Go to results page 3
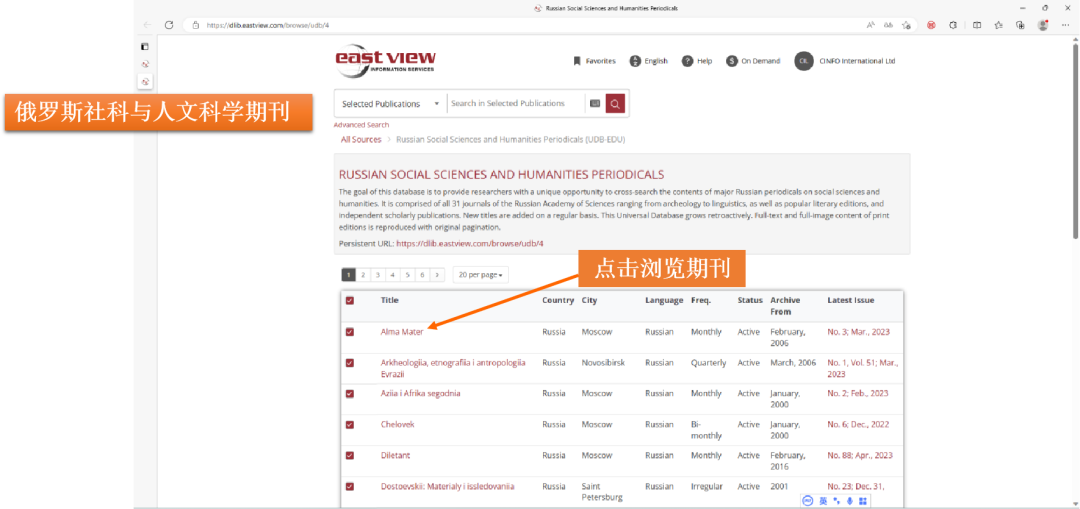The height and width of the screenshot is (509, 1080). (377, 274)
